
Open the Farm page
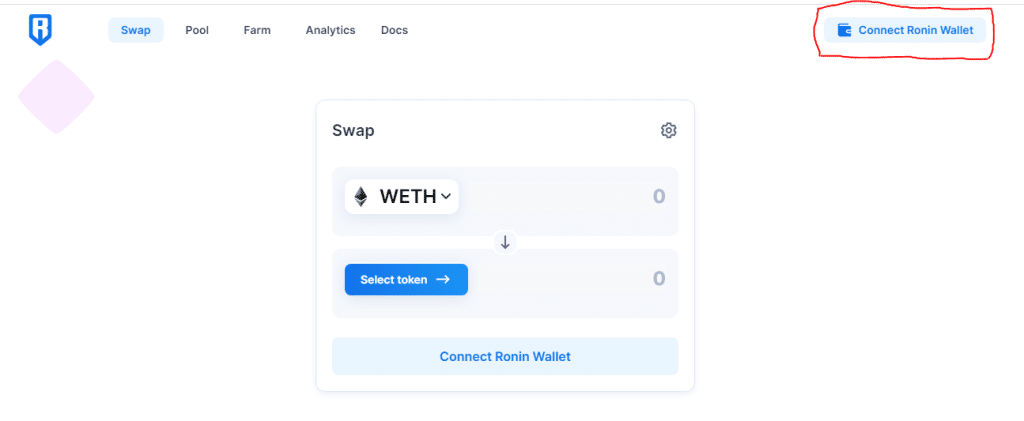click(x=257, y=30)
